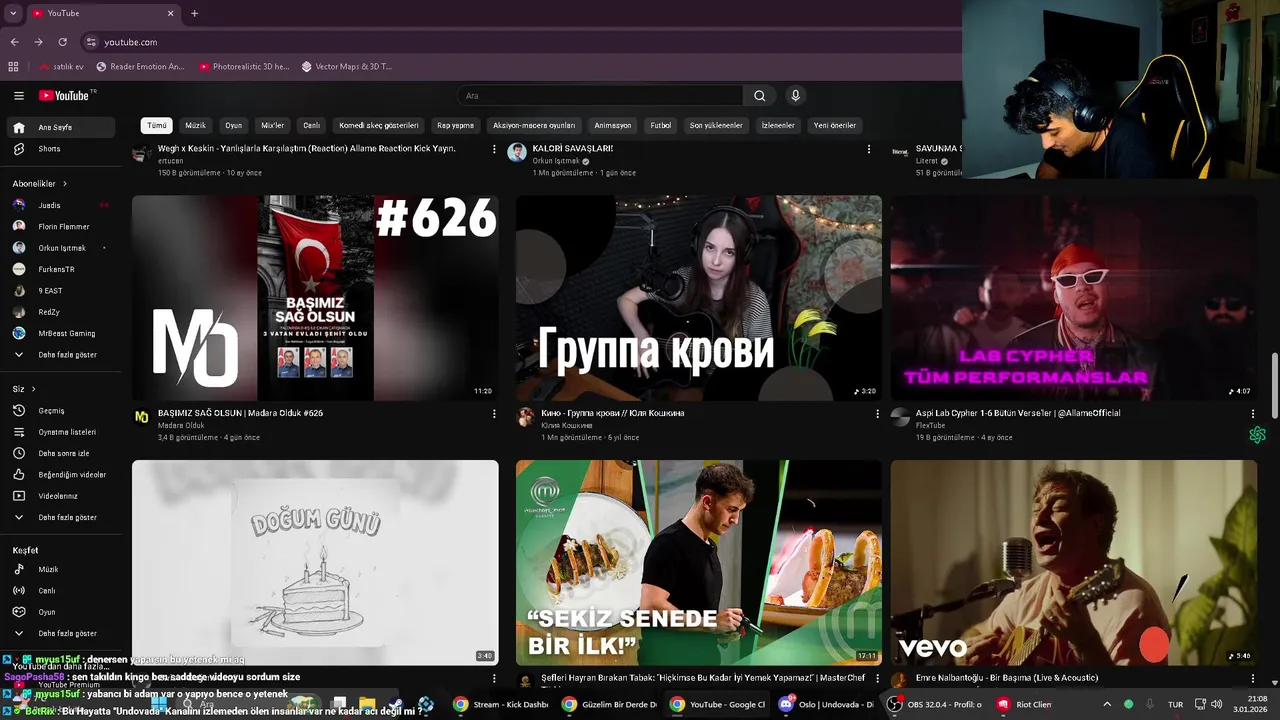This screenshot has height=720, width=1280.
Task: Open Abonelikler section chevron
Action: (x=65, y=184)
